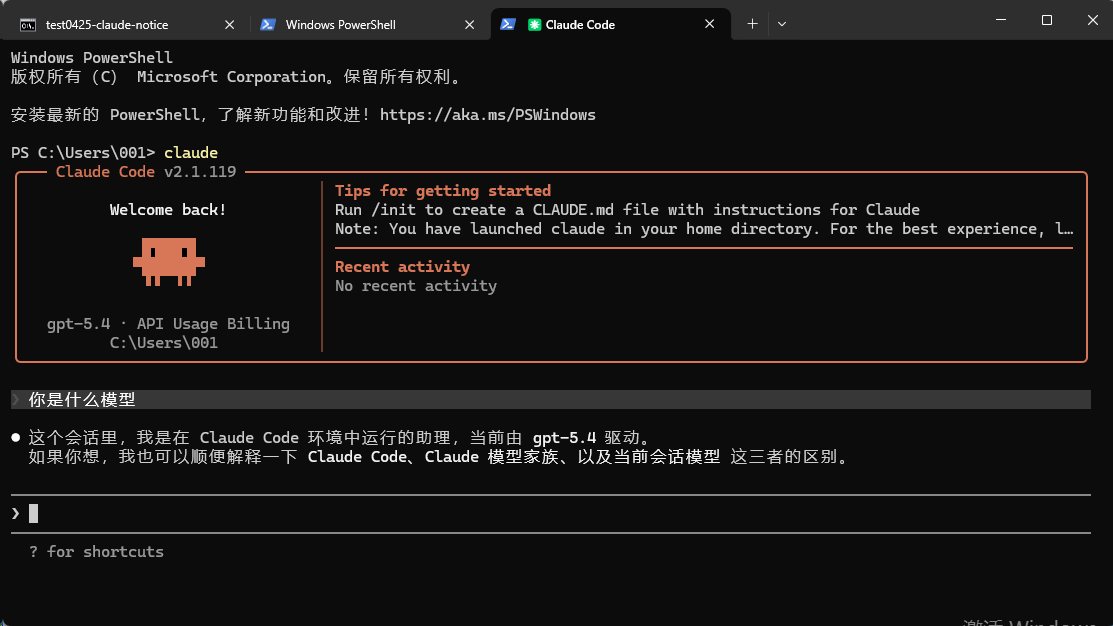Close the test0425-claude-notice tab
This screenshot has height=626, width=1113.
pos(229,24)
